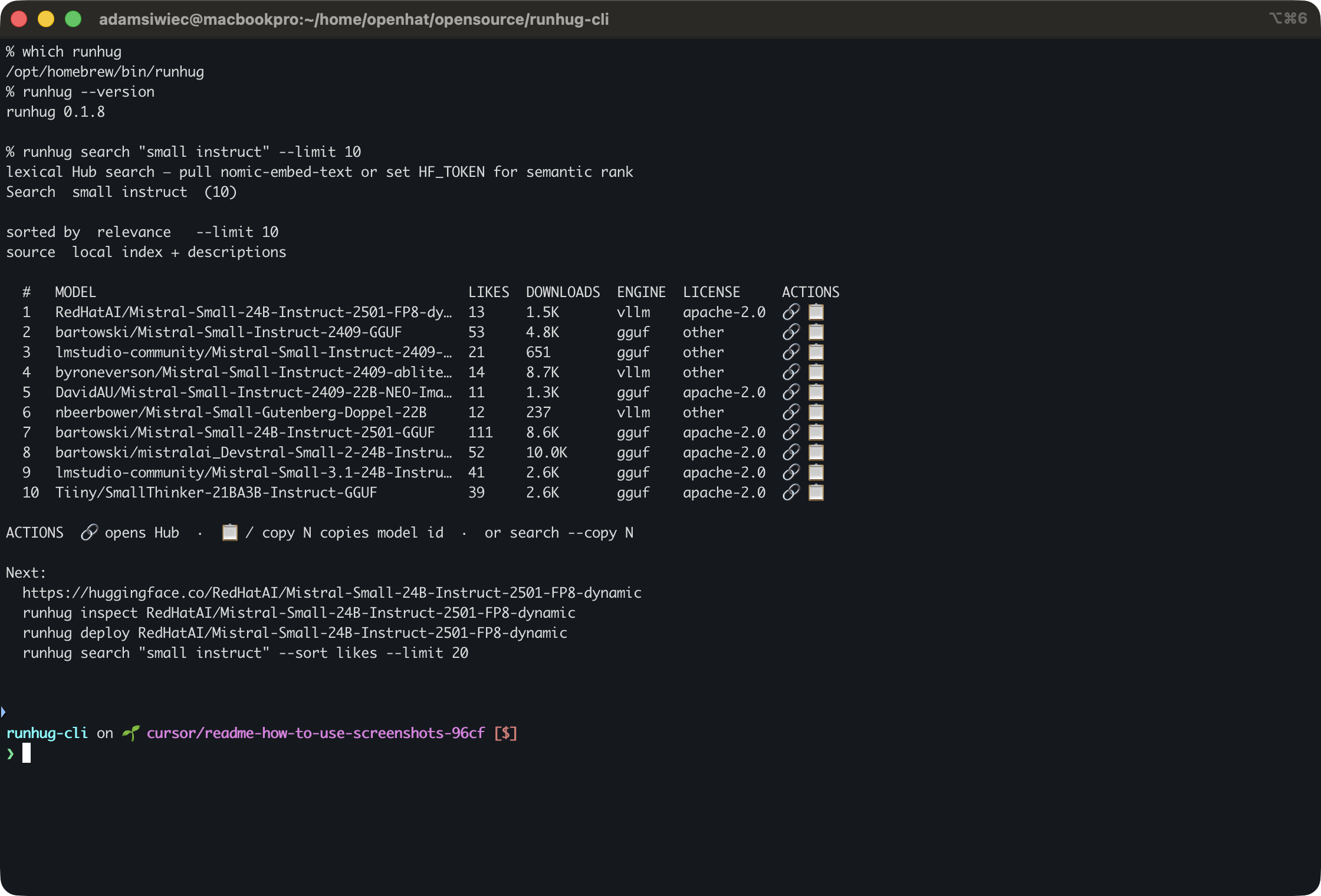1321x896 pixels.
Task: Click clipboard icon for Tiiny SmallThinker row
Action: tap(816, 492)
